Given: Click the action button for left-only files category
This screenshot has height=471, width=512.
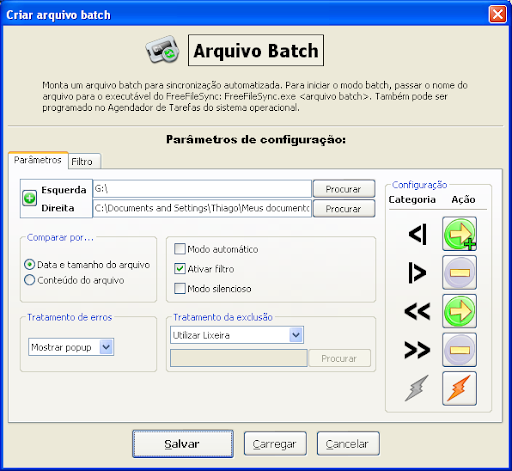Looking at the screenshot, I should pyautogui.click(x=459, y=234).
